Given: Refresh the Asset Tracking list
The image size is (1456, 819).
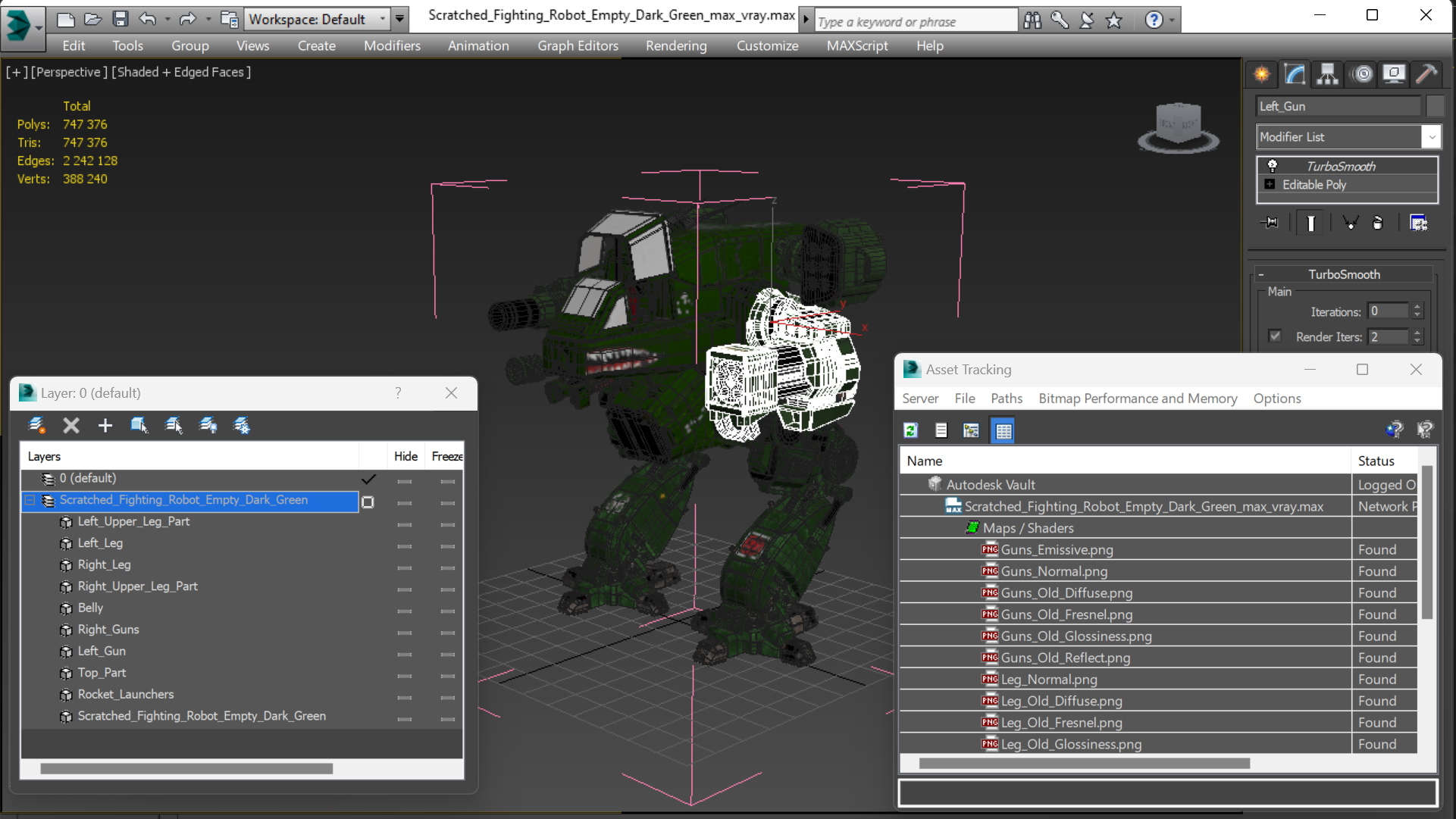Looking at the screenshot, I should [x=911, y=430].
